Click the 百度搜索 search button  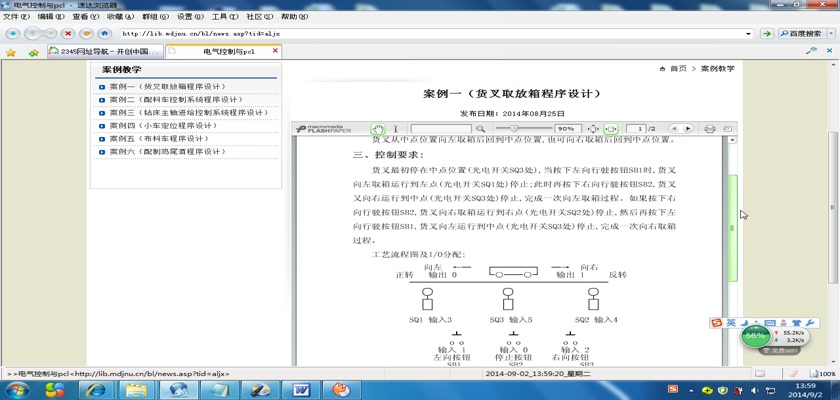coord(802,33)
